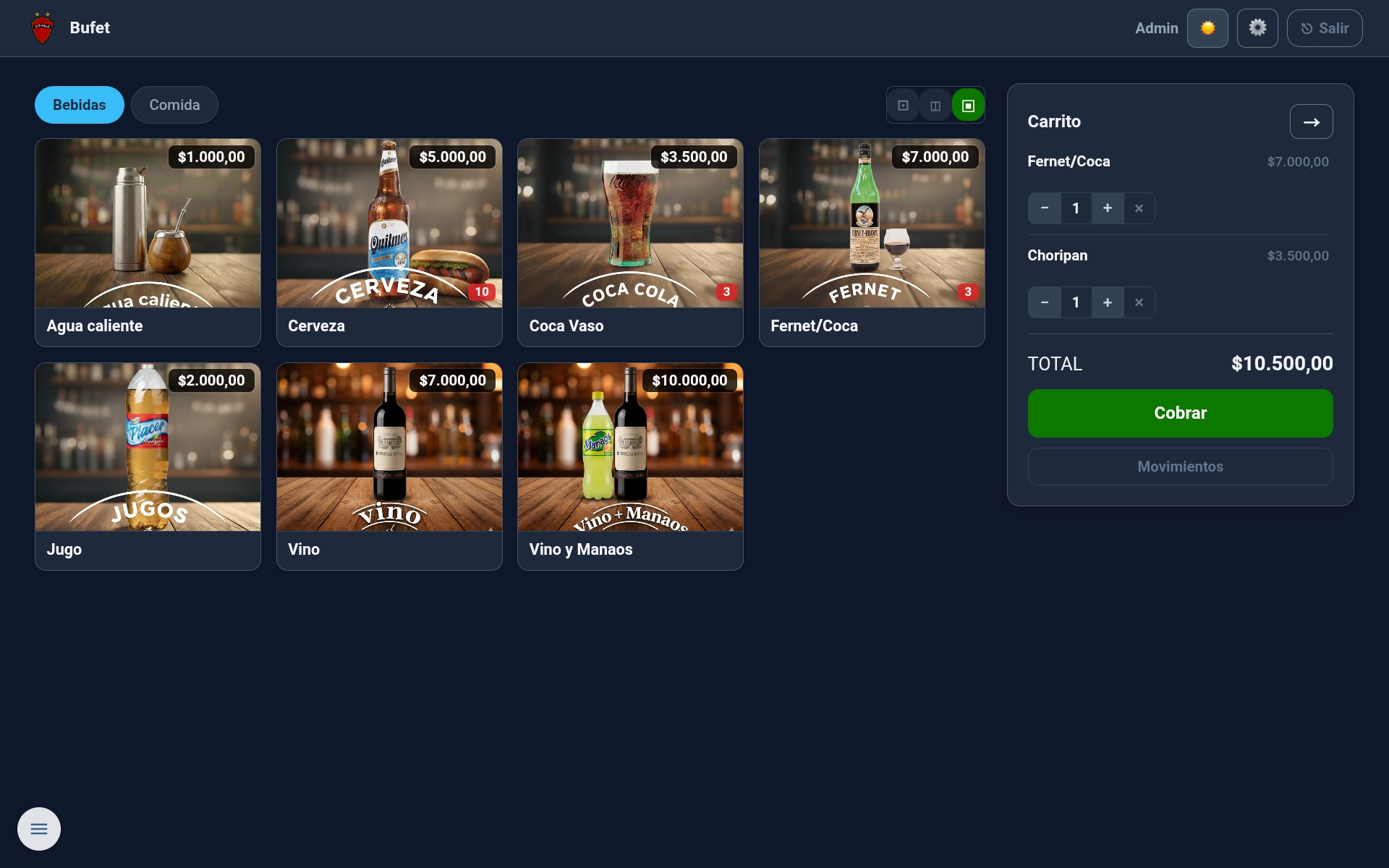Open the floating hamburger menu button
Image resolution: width=1389 pixels, height=868 pixels.
click(39, 829)
